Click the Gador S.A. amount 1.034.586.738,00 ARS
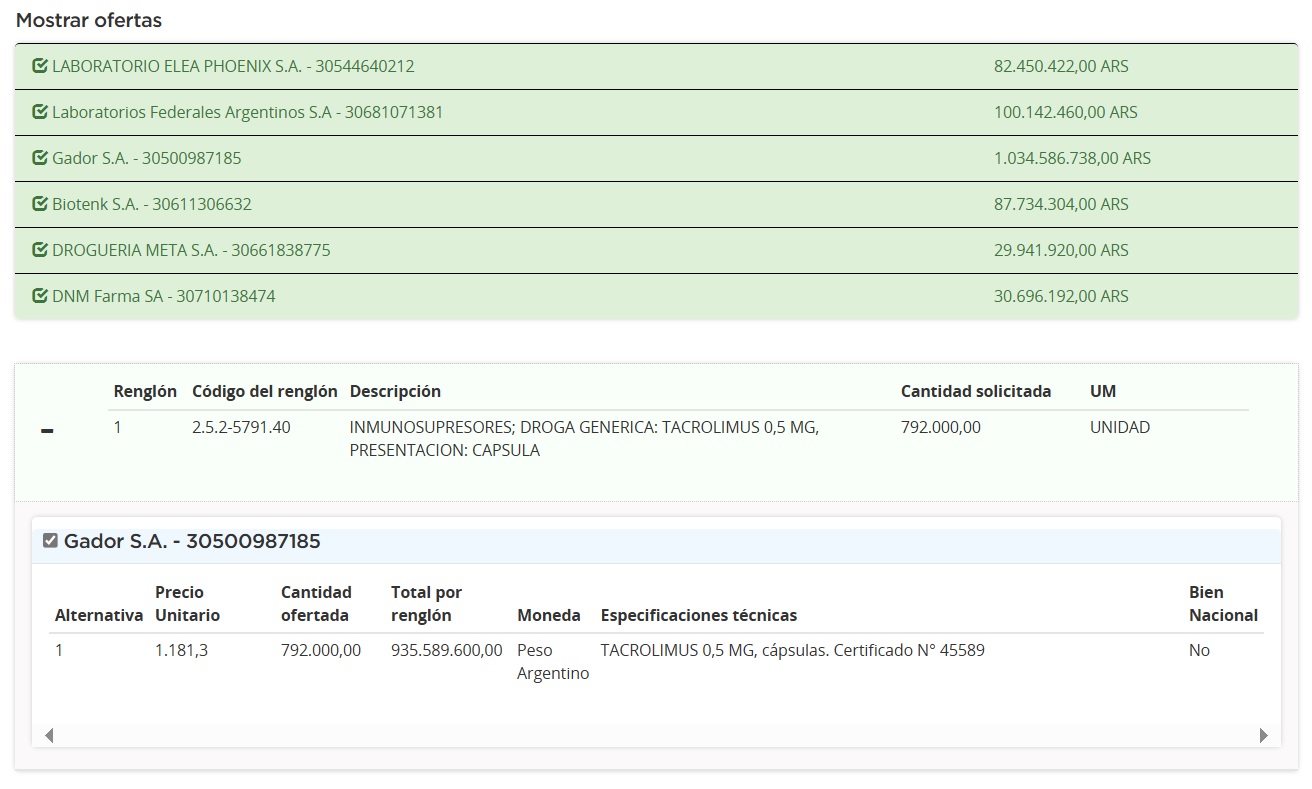 (1072, 158)
